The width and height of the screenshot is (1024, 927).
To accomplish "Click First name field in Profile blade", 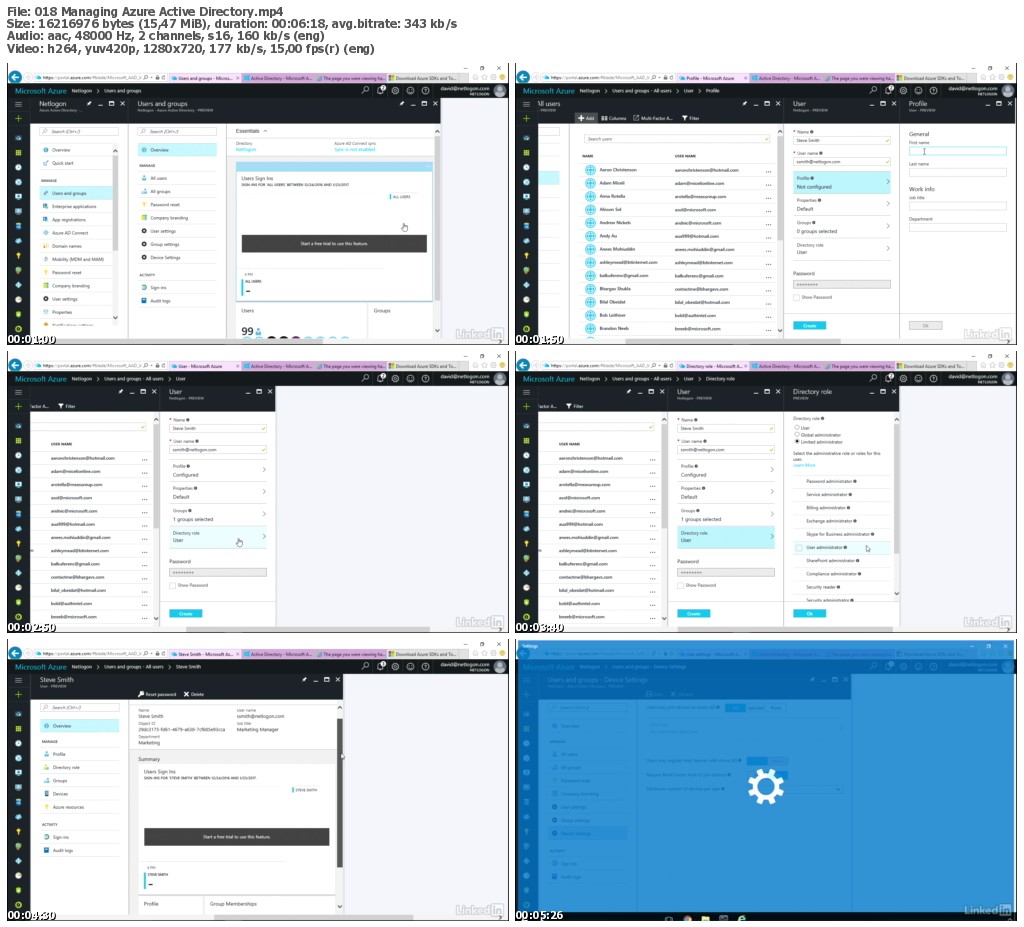I will [957, 151].
